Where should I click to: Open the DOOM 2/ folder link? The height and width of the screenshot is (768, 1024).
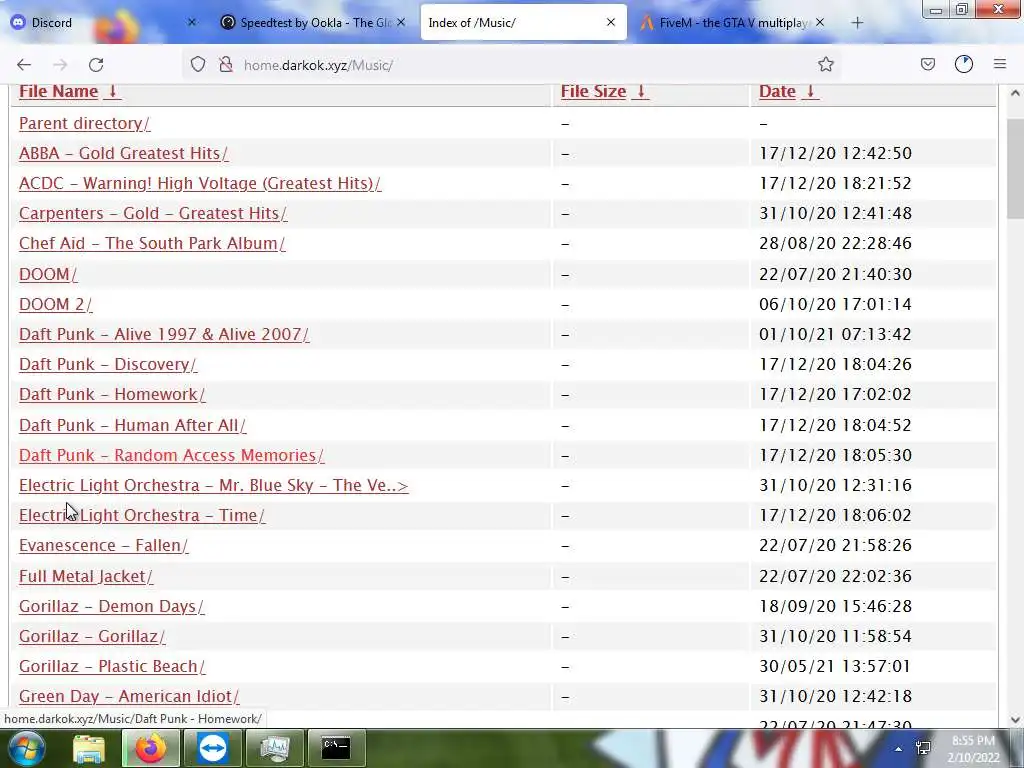pos(56,304)
